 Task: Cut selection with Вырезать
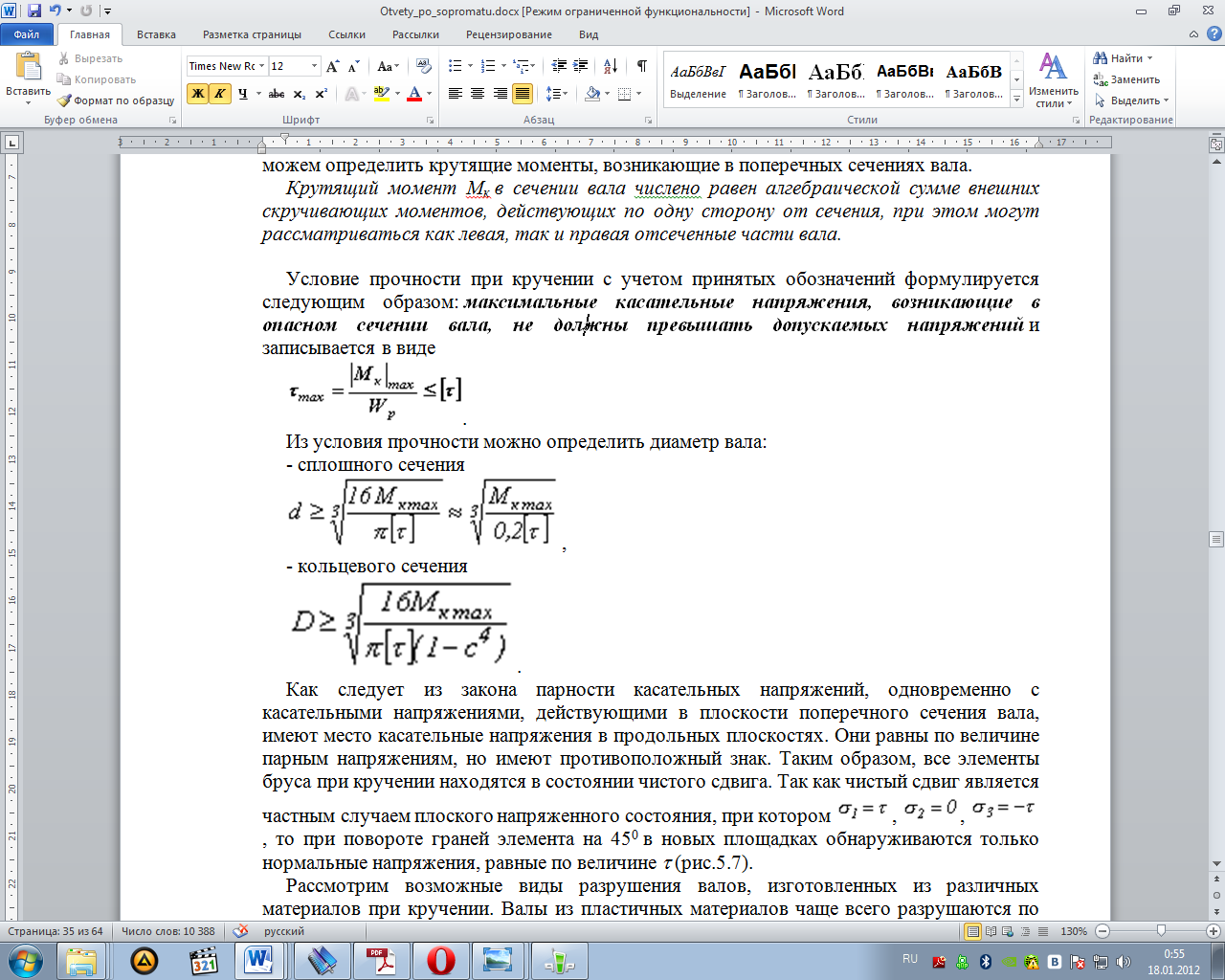coord(90,58)
